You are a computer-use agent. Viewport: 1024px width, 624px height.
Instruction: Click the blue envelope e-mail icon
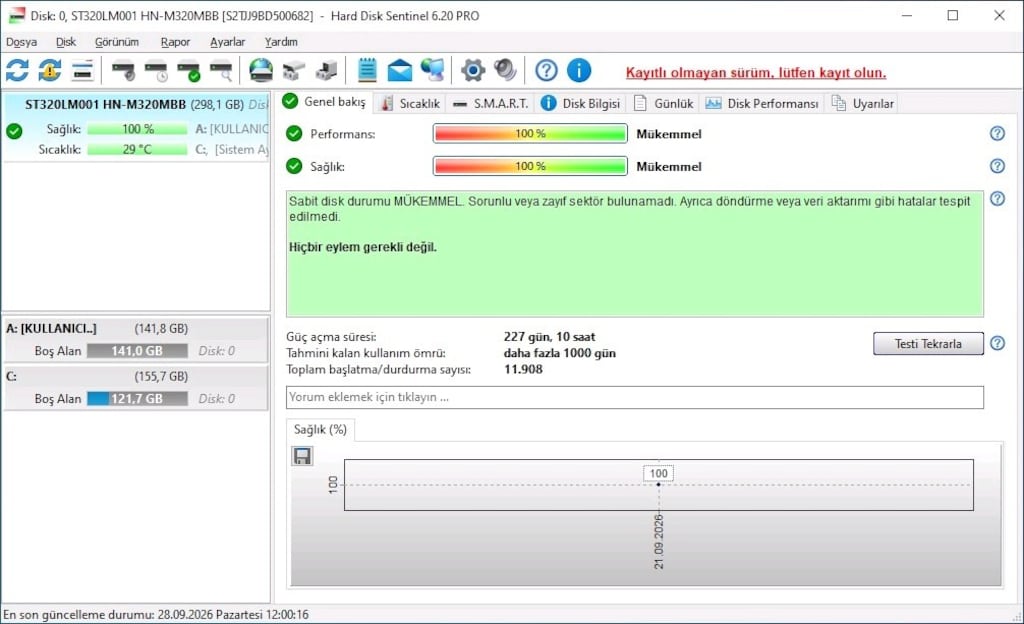click(x=400, y=70)
